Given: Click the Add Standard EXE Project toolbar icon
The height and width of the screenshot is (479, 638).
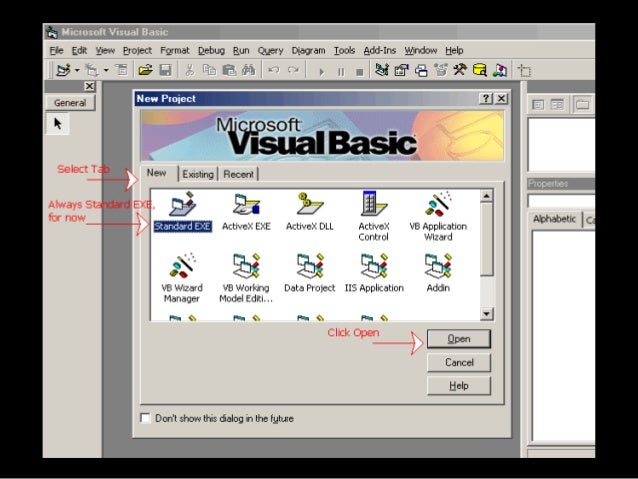Looking at the screenshot, I should pyautogui.click(x=63, y=70).
